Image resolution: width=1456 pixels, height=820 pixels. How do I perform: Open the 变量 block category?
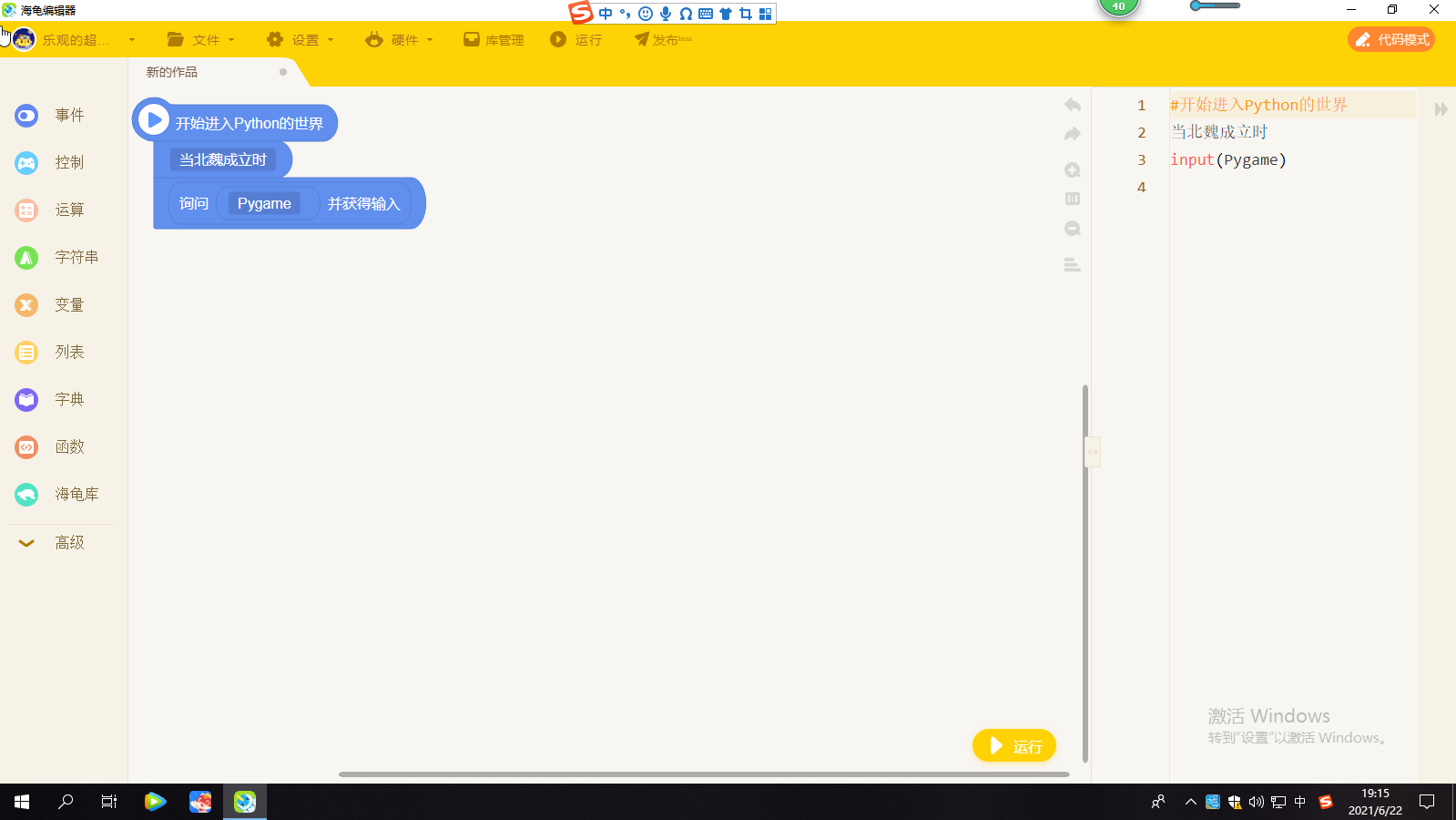pyautogui.click(x=50, y=304)
